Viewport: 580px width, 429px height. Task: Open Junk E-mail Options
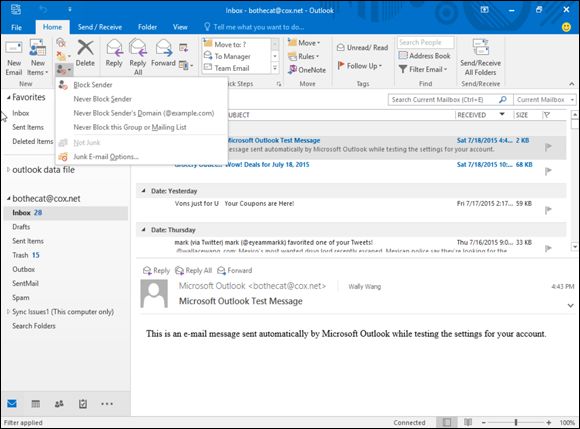[141, 156]
